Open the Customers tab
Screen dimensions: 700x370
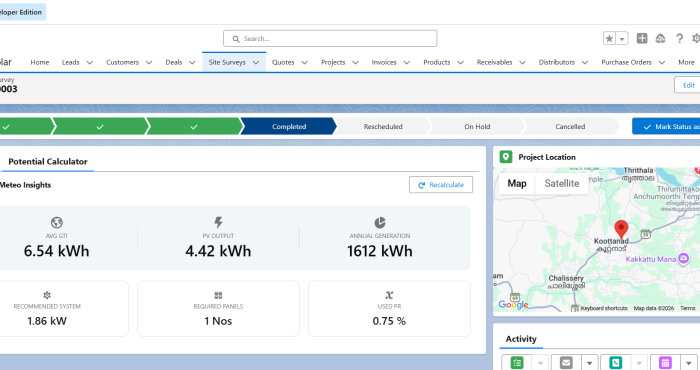122,62
